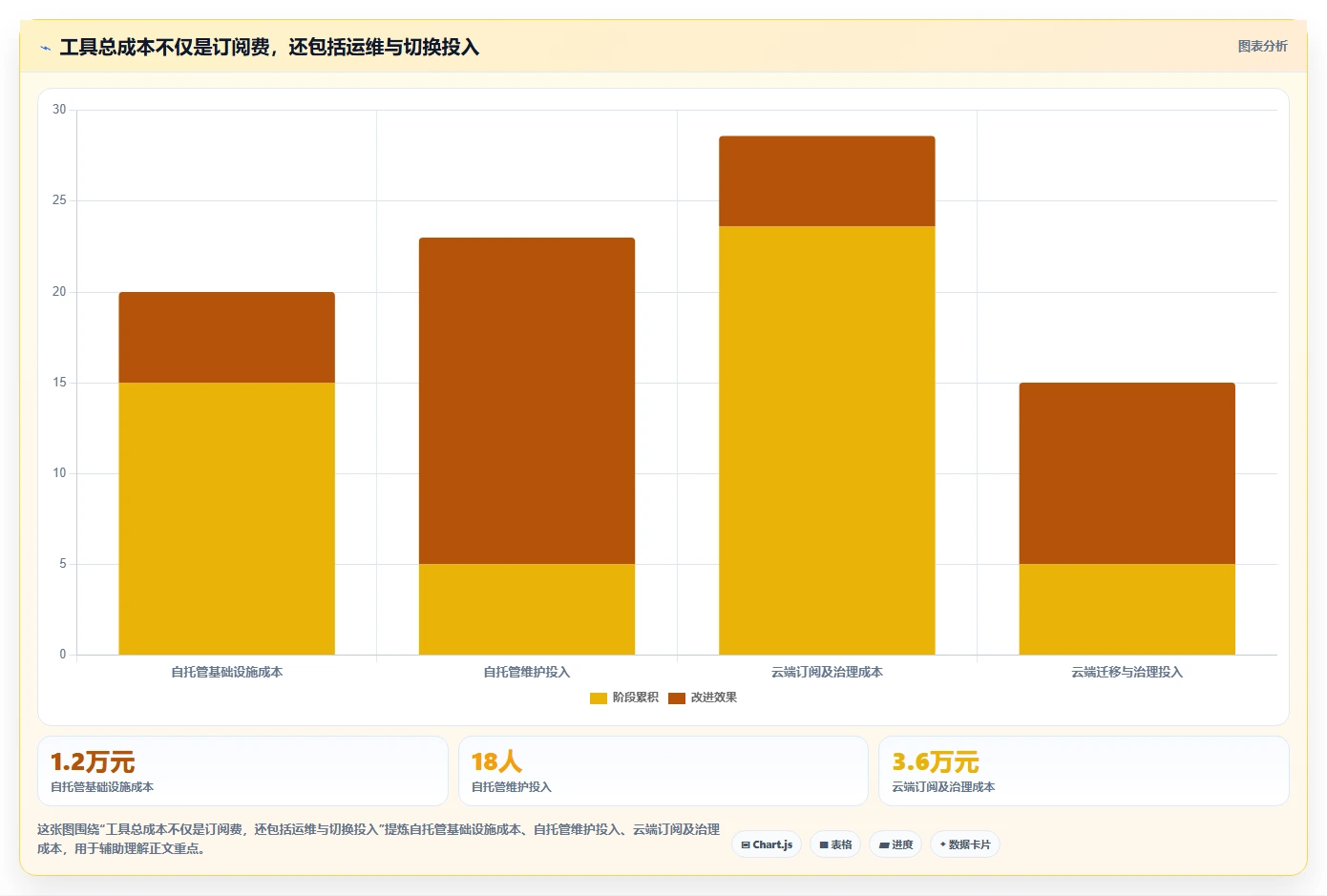The width and height of the screenshot is (1327, 896).
Task: Click the 云端订阅及治理成本 axis label
Action: pyautogui.click(x=827, y=672)
